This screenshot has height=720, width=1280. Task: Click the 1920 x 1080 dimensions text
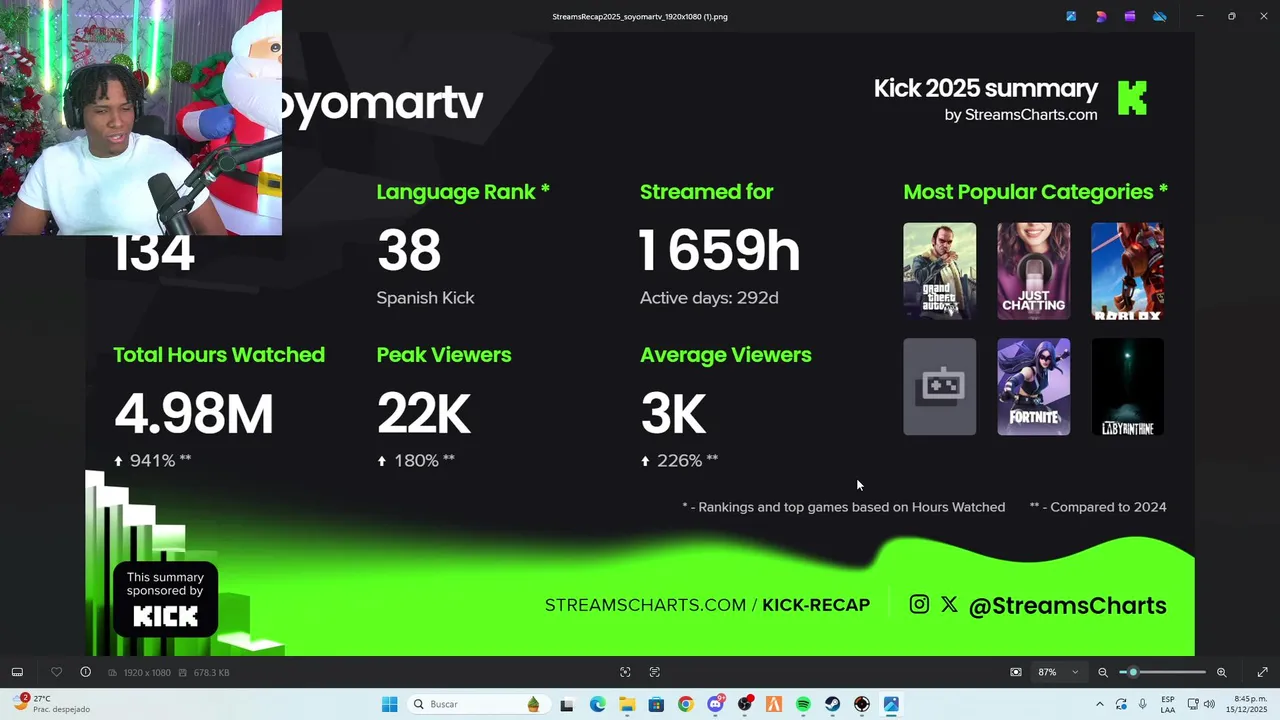pos(147,673)
